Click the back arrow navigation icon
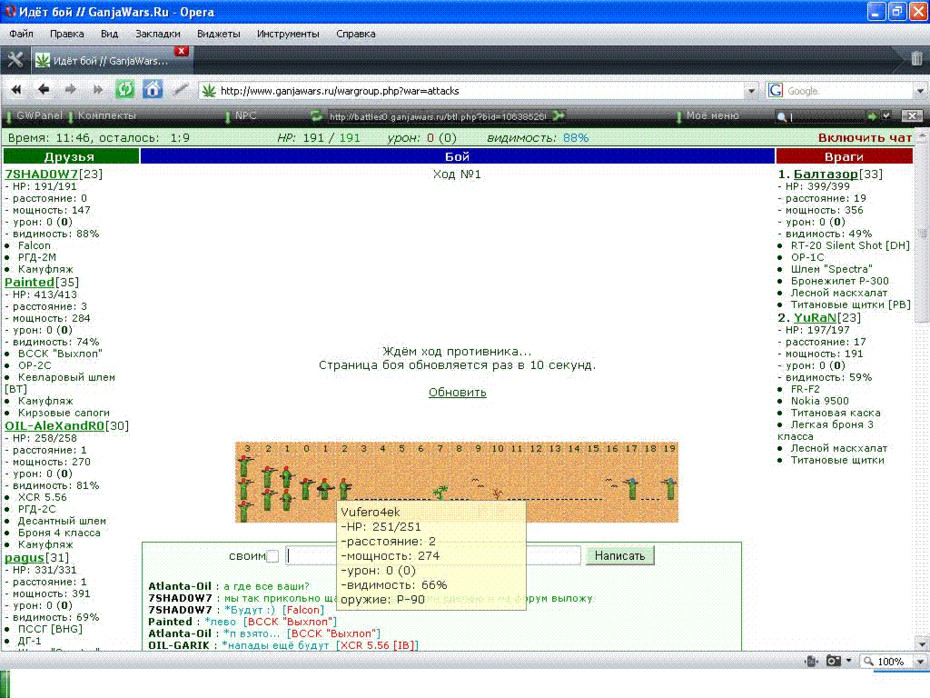 (43, 90)
